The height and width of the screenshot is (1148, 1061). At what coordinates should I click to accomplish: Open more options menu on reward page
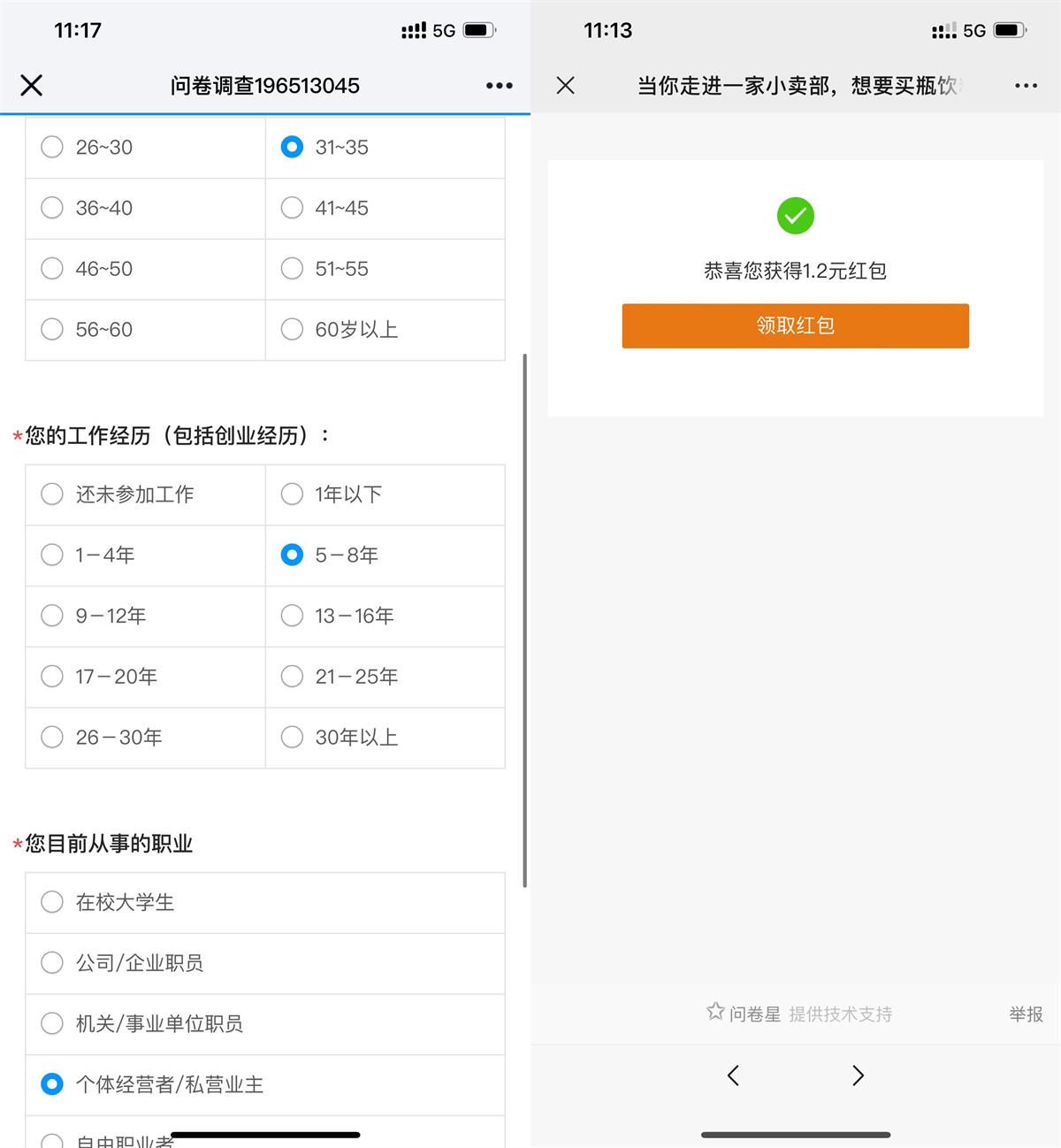coord(1026,86)
